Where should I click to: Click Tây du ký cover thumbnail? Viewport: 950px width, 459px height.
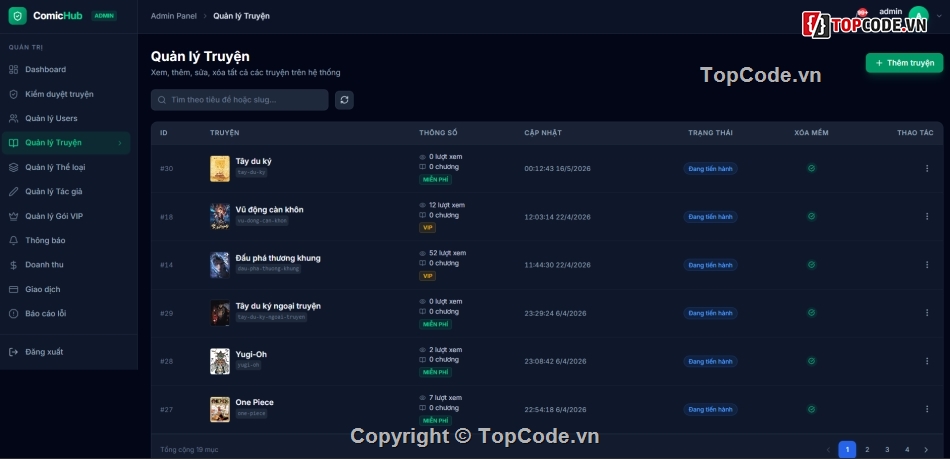tap(220, 168)
